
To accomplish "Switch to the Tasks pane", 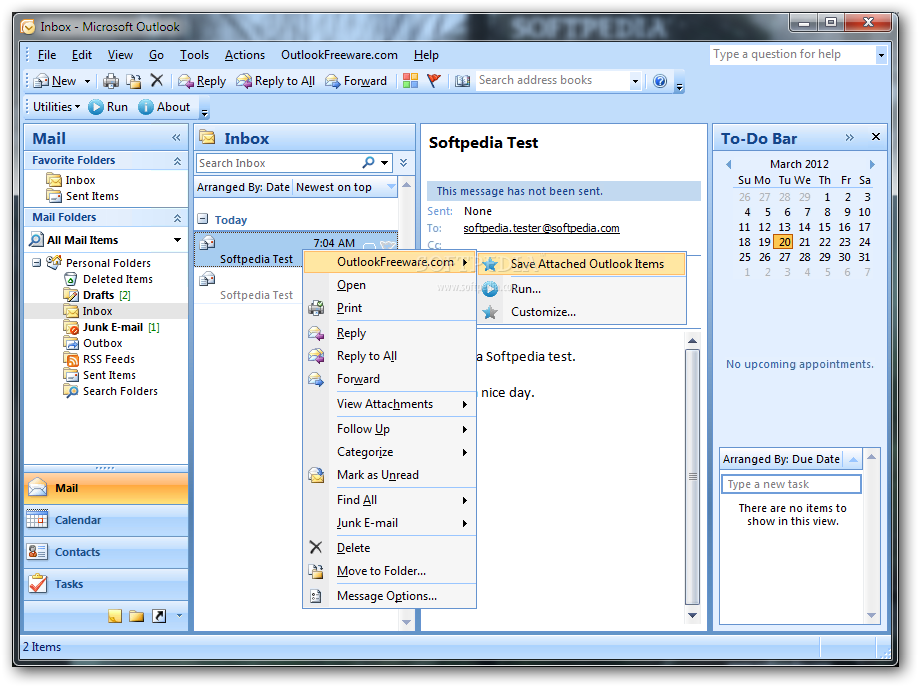I will pyautogui.click(x=106, y=584).
